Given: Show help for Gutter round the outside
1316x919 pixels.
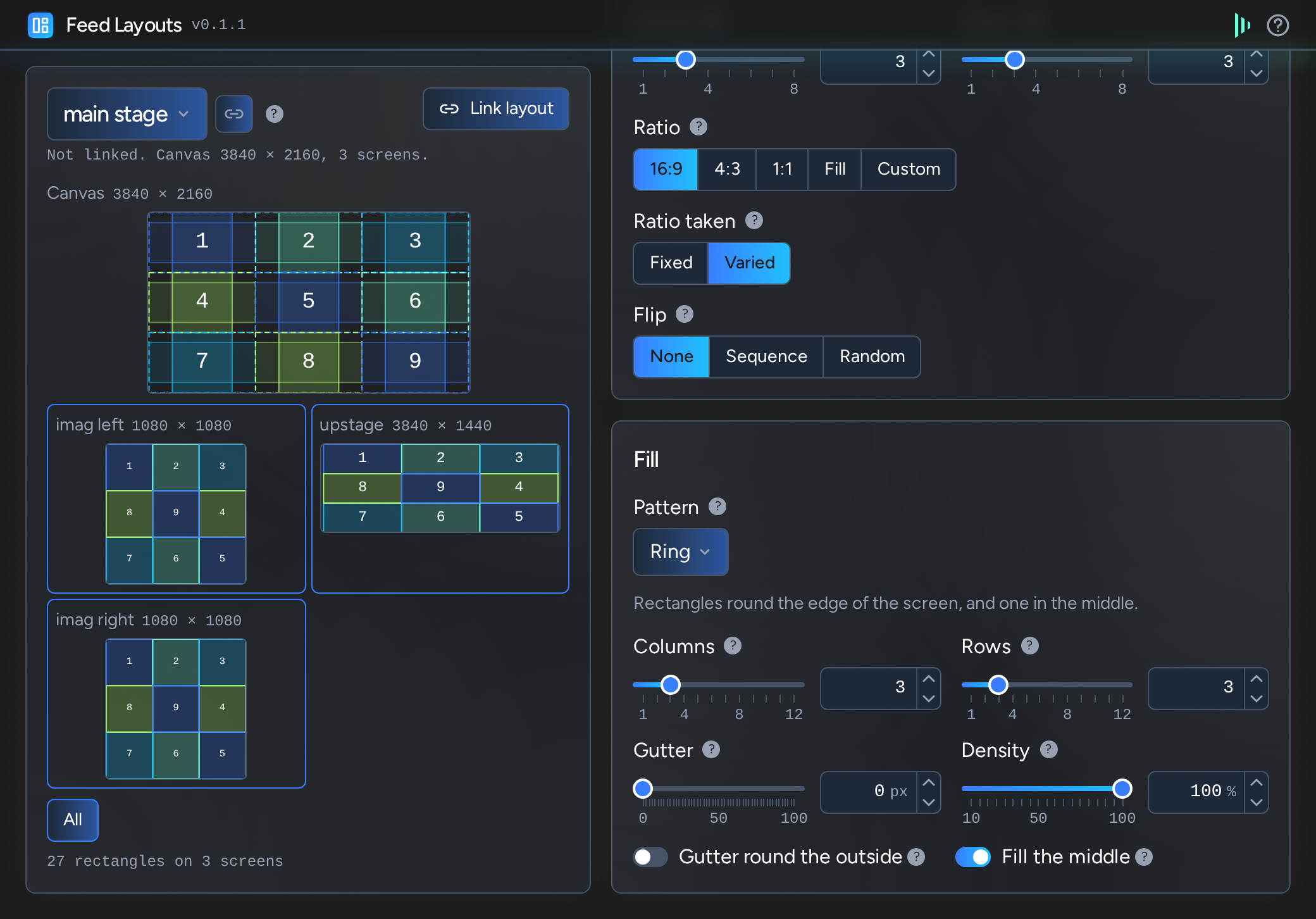Looking at the screenshot, I should [916, 857].
